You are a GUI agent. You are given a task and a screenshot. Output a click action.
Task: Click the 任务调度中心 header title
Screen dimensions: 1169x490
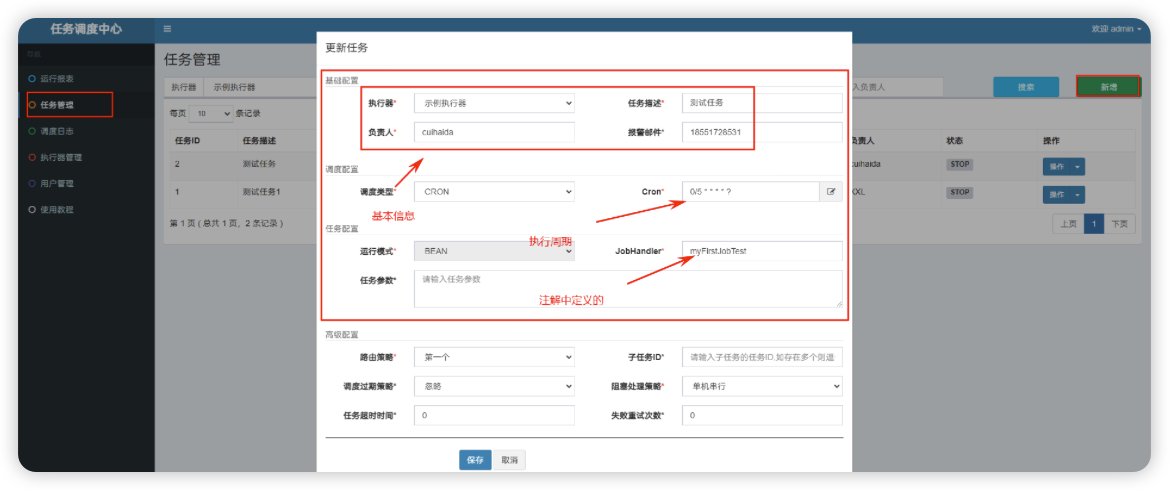click(x=86, y=29)
